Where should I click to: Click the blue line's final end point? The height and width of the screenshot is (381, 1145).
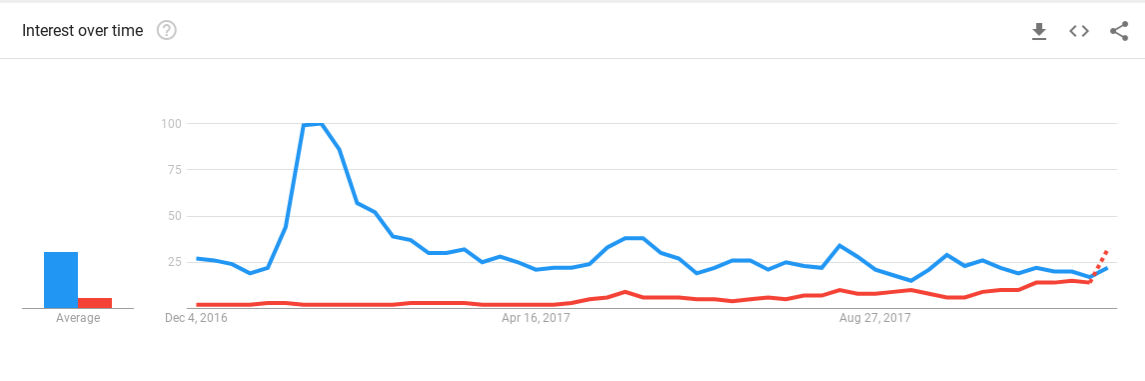click(x=1107, y=269)
